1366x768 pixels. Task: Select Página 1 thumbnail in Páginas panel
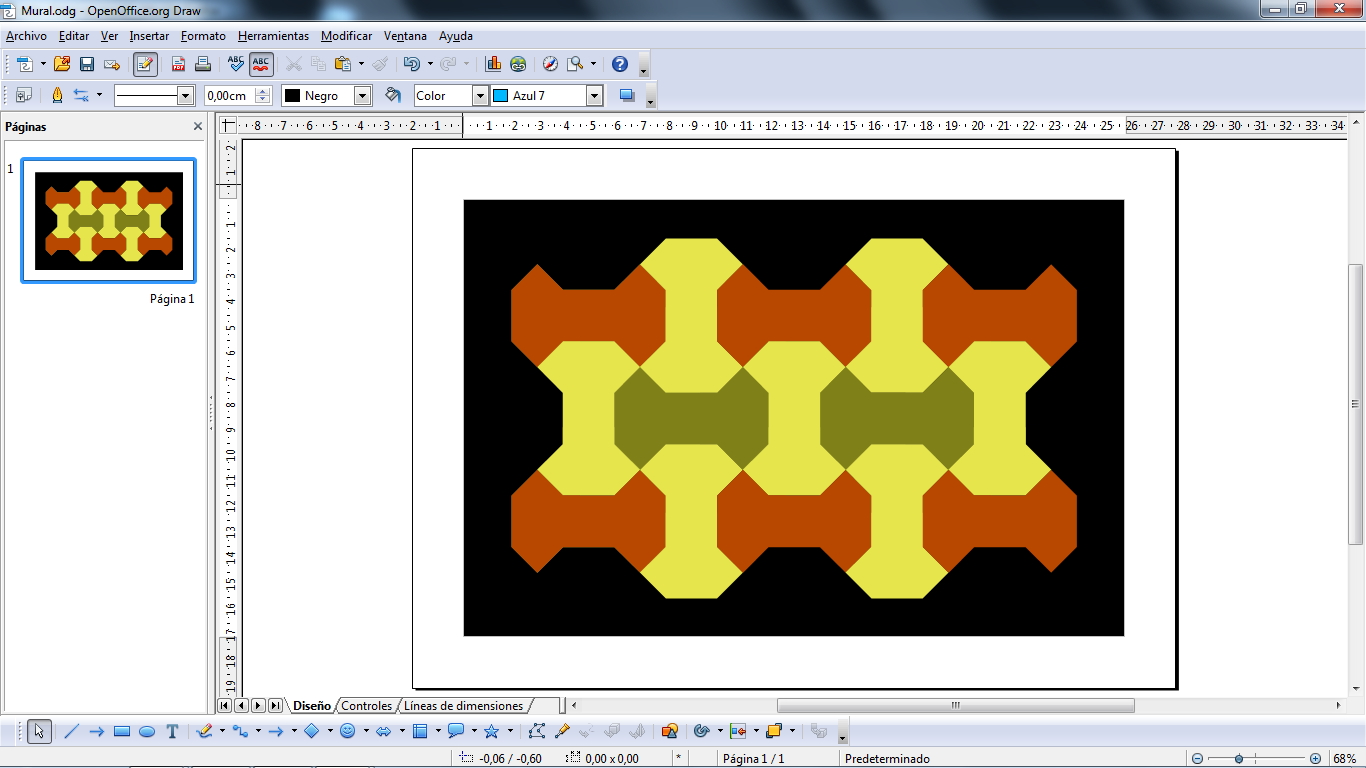(109, 221)
